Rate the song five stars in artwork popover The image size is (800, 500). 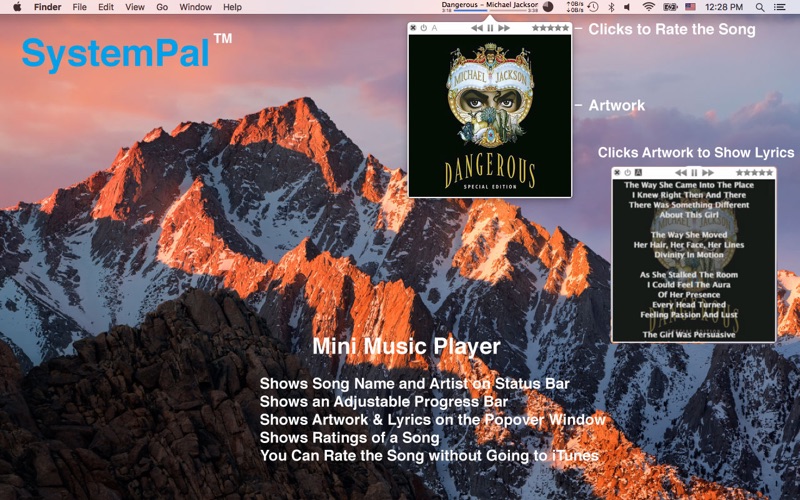pos(565,28)
